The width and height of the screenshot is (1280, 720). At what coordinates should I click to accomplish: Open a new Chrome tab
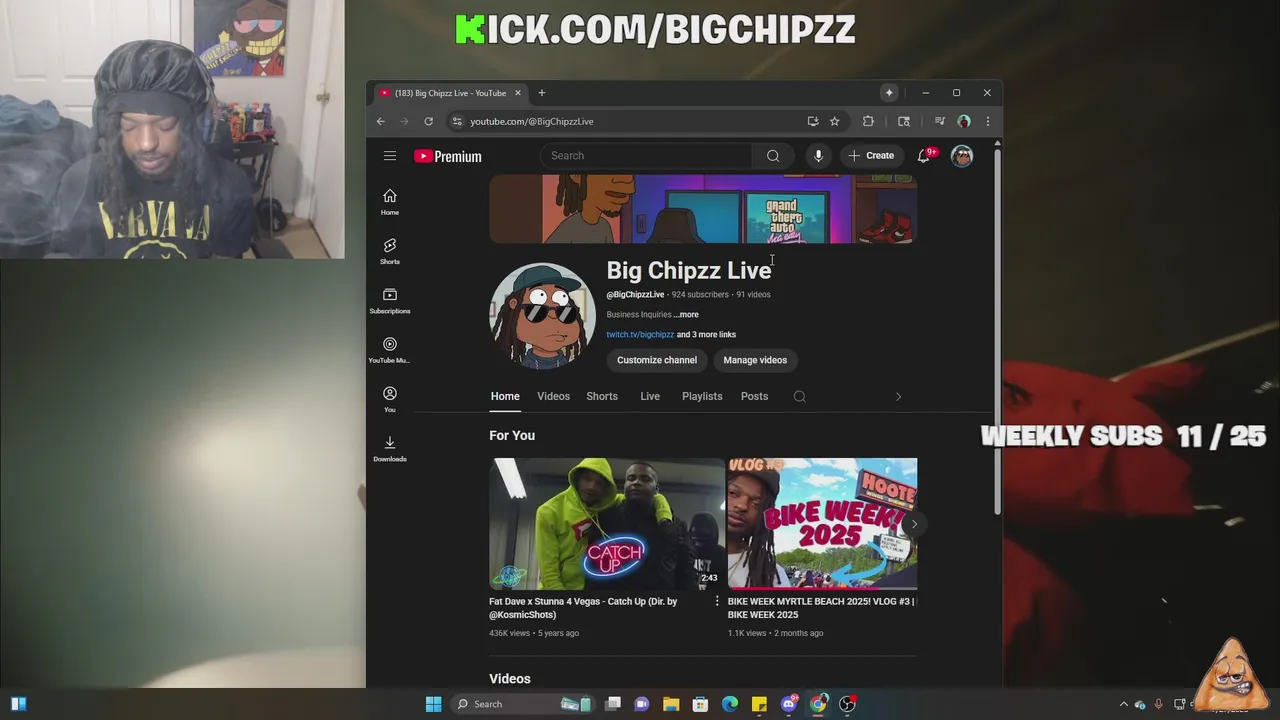click(541, 93)
